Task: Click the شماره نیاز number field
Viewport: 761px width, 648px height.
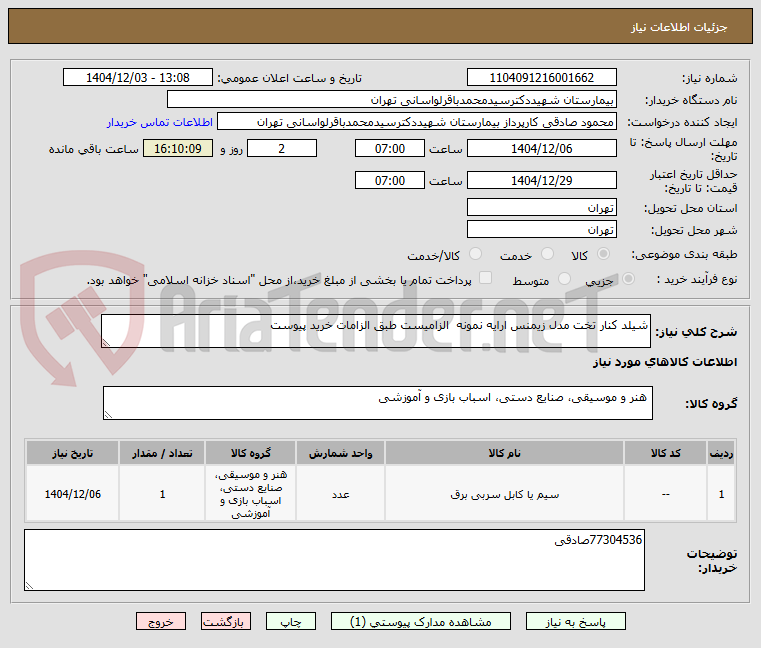Action: point(542,78)
